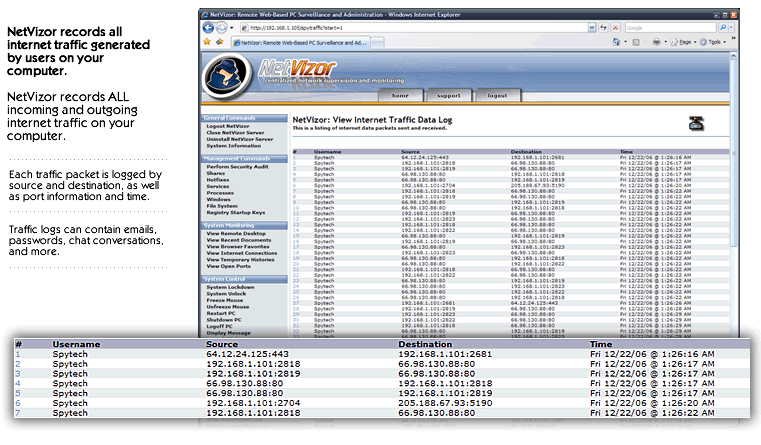This screenshot has height=445, width=761.
Task: Select System Lockdown in sidebar
Action: pos(229,287)
